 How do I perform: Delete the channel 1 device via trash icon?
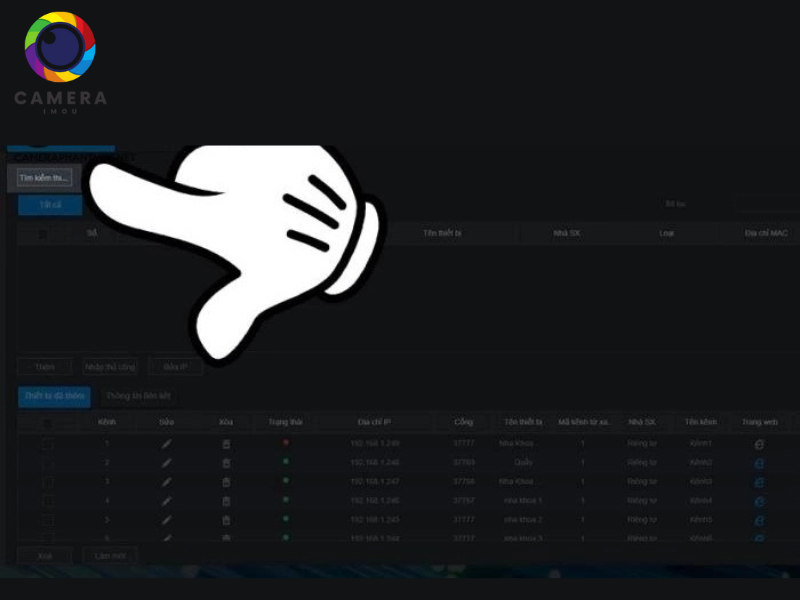tap(226, 443)
